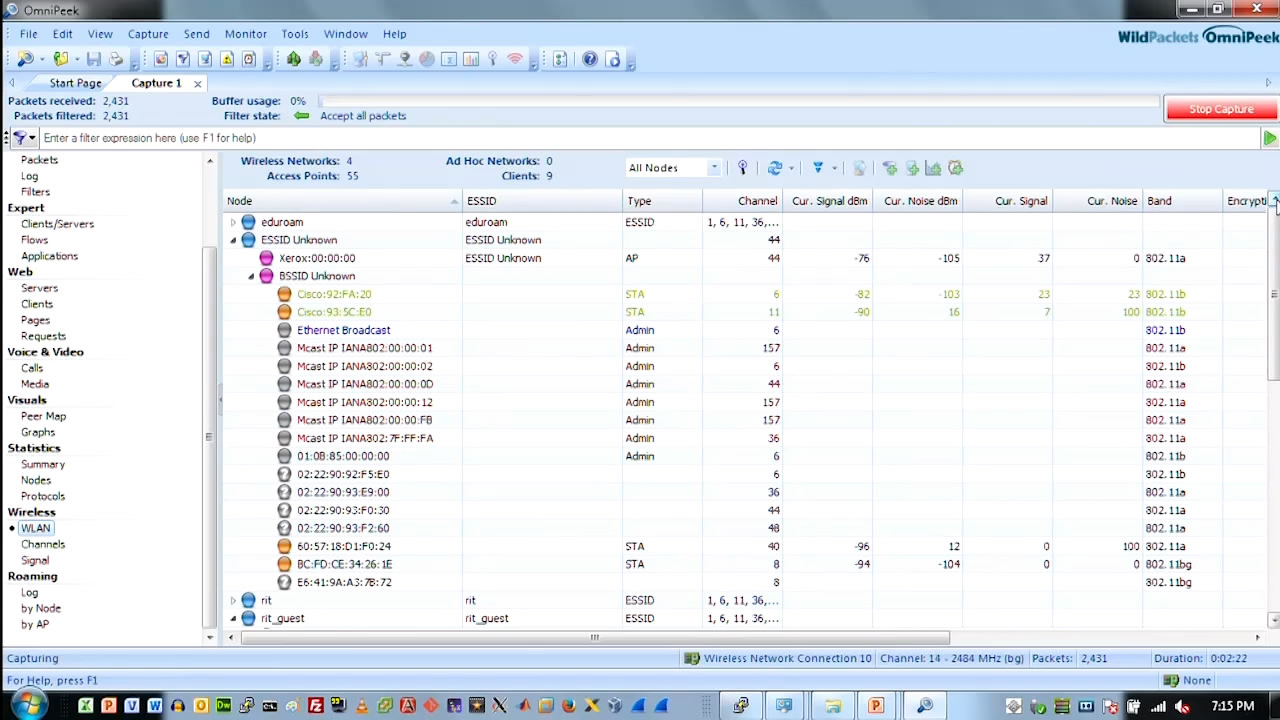The height and width of the screenshot is (720, 1280).
Task: Open the Tools menu
Action: (x=295, y=34)
